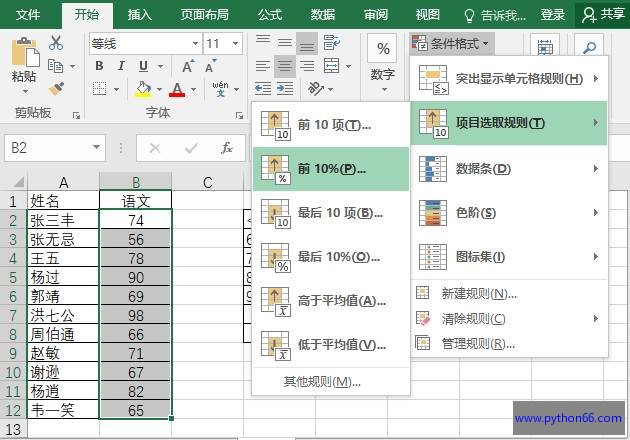Open borders dropdown arrow

[116, 89]
